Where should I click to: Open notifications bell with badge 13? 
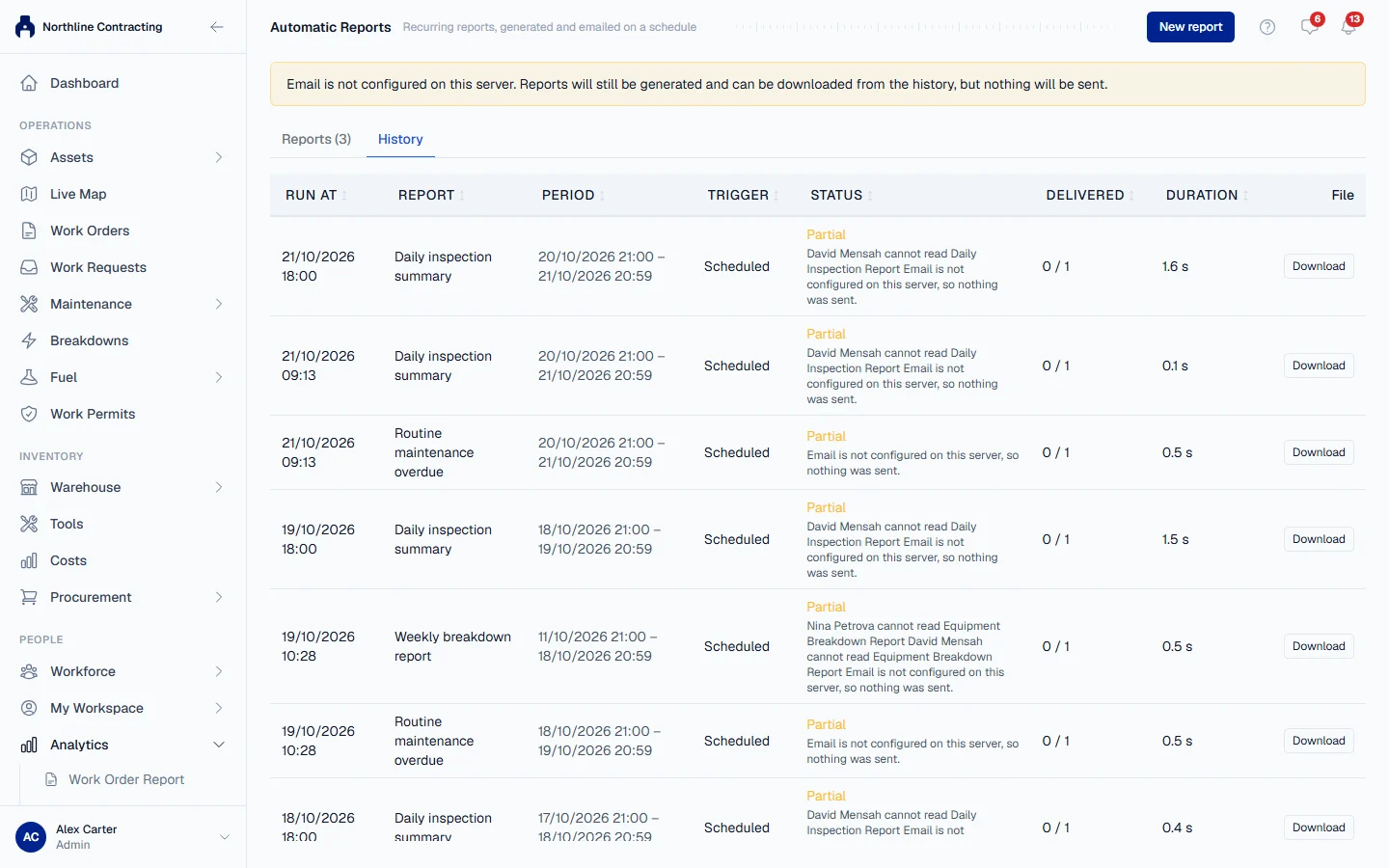click(x=1348, y=26)
